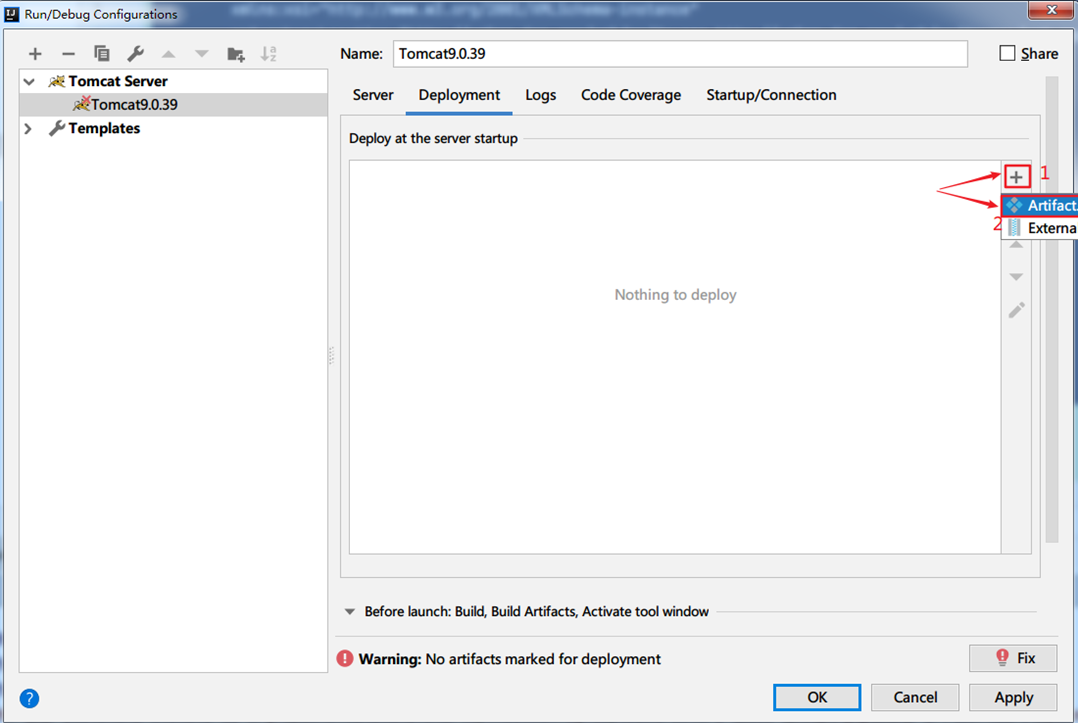Go to Startup/Connection tab
The image size is (1078, 723).
(771, 95)
